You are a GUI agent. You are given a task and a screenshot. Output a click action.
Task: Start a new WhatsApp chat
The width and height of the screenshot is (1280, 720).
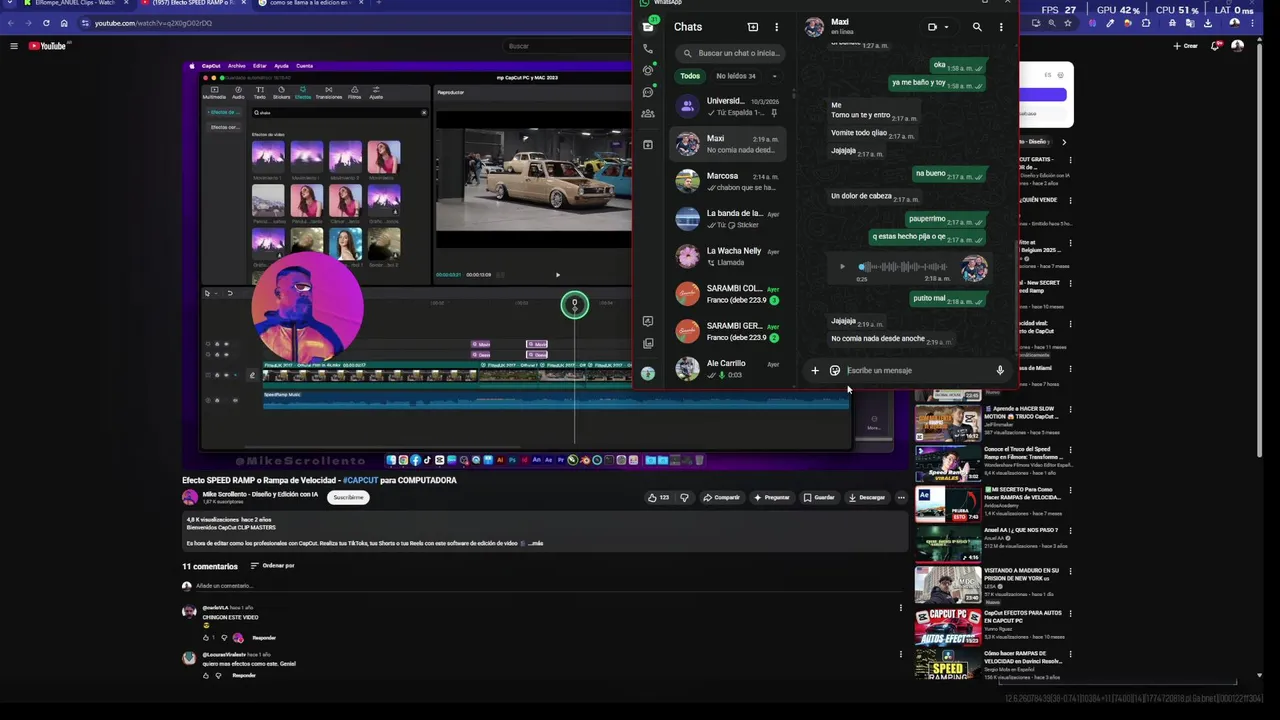coord(753,27)
